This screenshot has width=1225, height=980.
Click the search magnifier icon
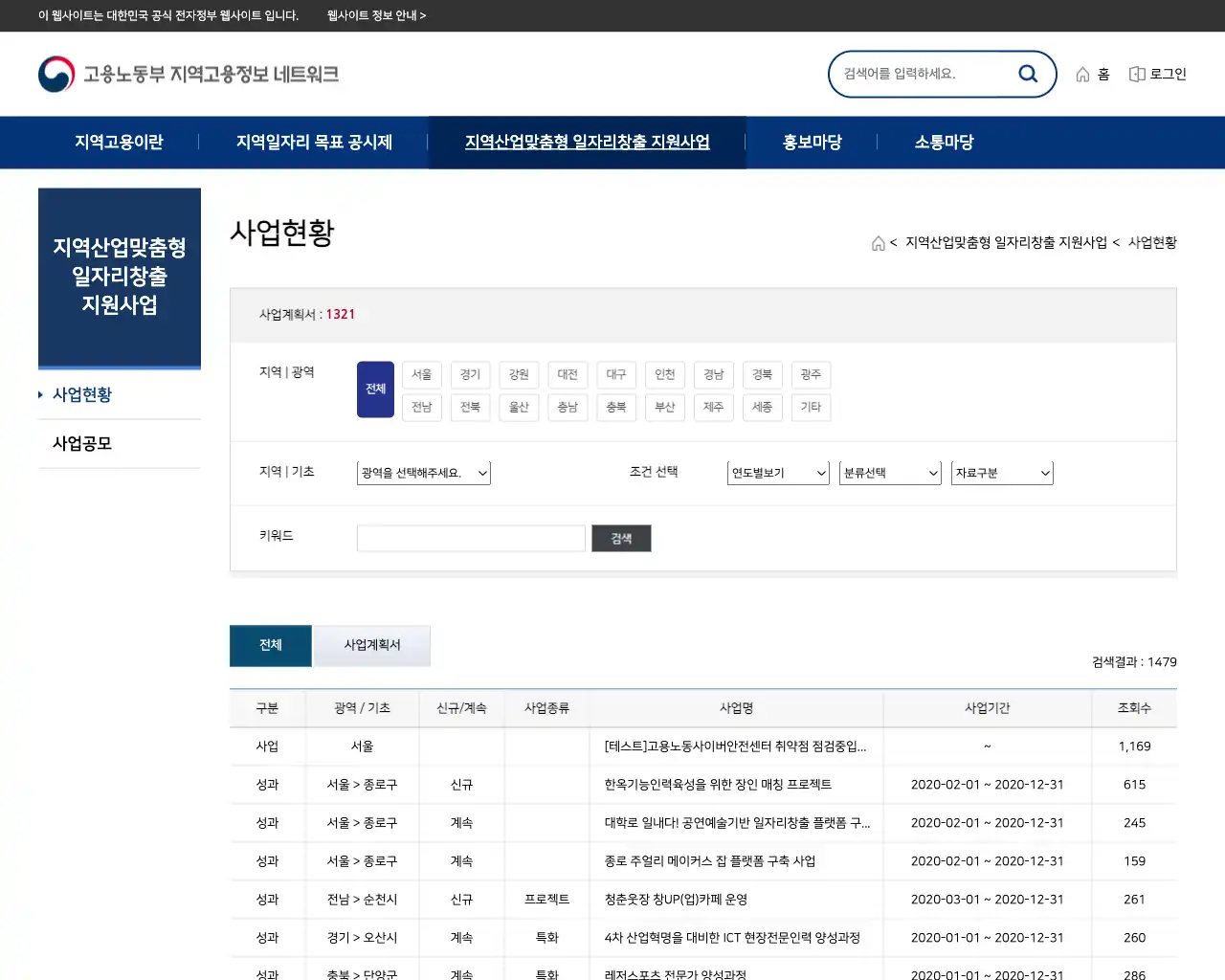pos(1028,73)
